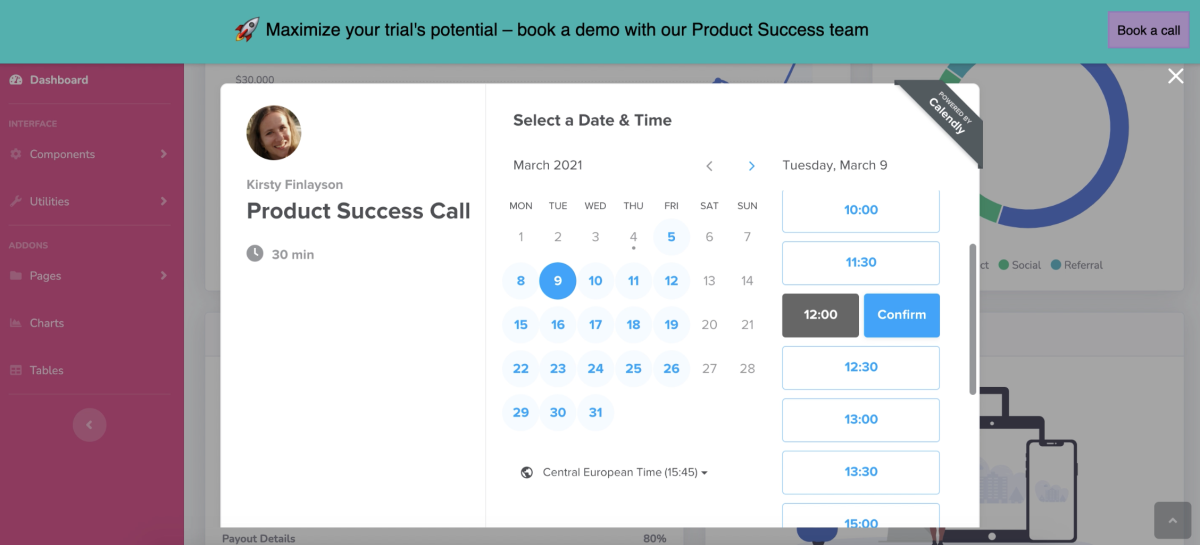The image size is (1200, 545).
Task: Go to previous month with left arrow
Action: 710,166
